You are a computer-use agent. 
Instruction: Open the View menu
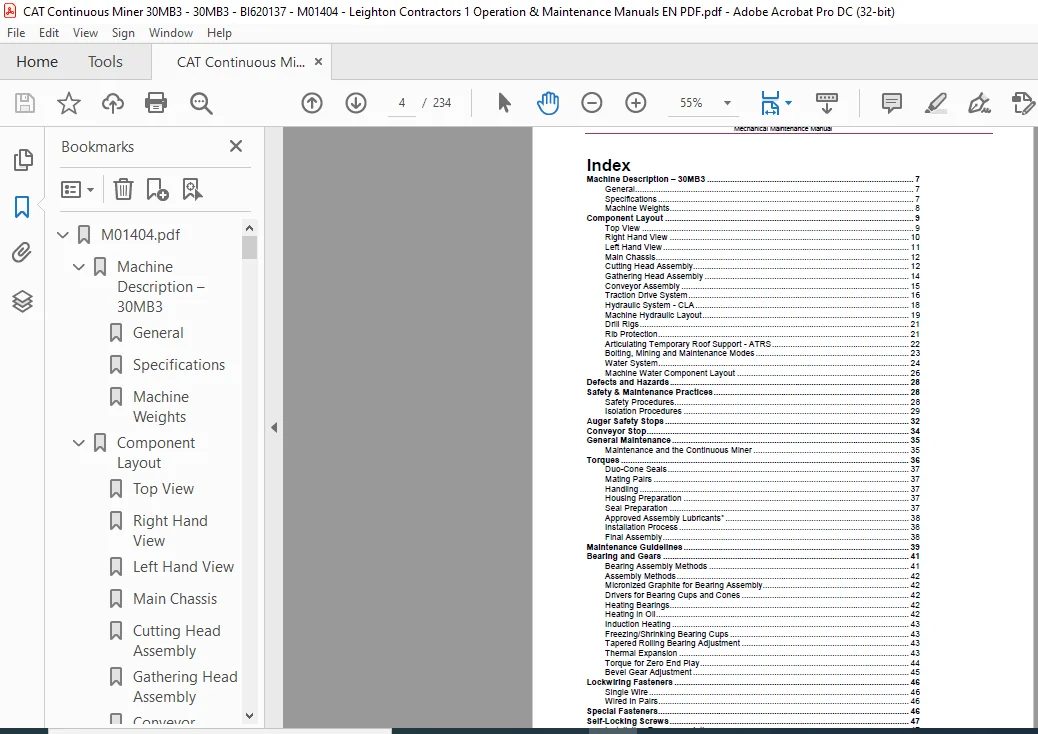click(85, 32)
